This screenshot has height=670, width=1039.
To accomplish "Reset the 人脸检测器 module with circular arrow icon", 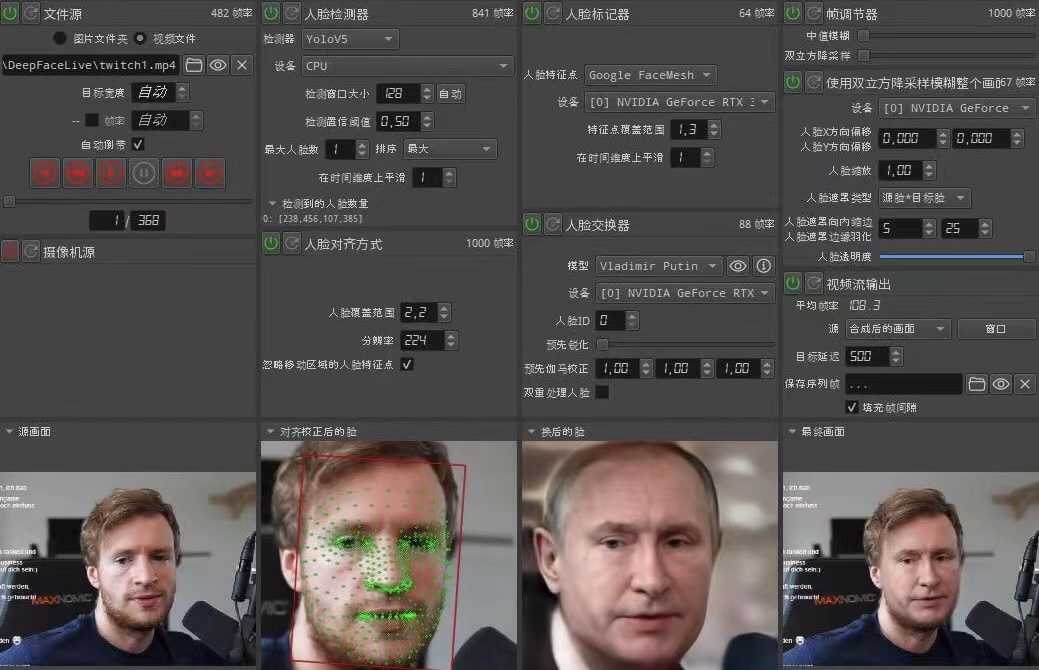I will click(x=290, y=13).
